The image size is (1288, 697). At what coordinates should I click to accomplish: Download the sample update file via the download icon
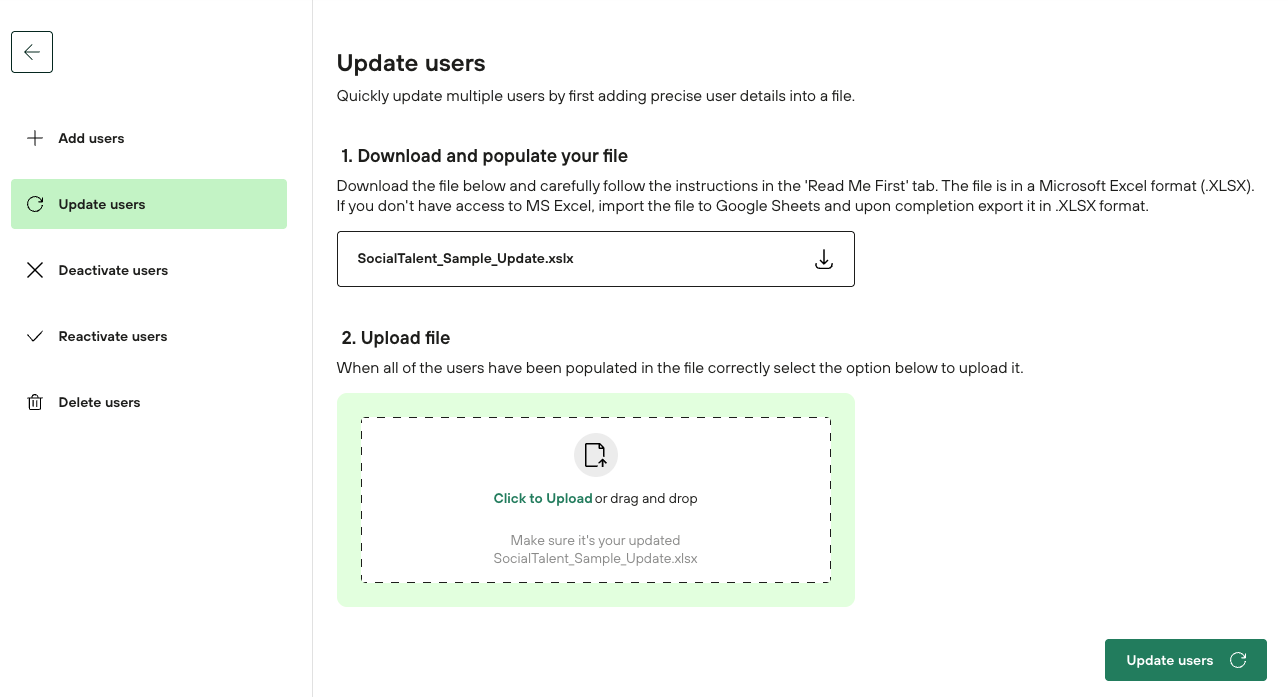pyautogui.click(x=824, y=259)
